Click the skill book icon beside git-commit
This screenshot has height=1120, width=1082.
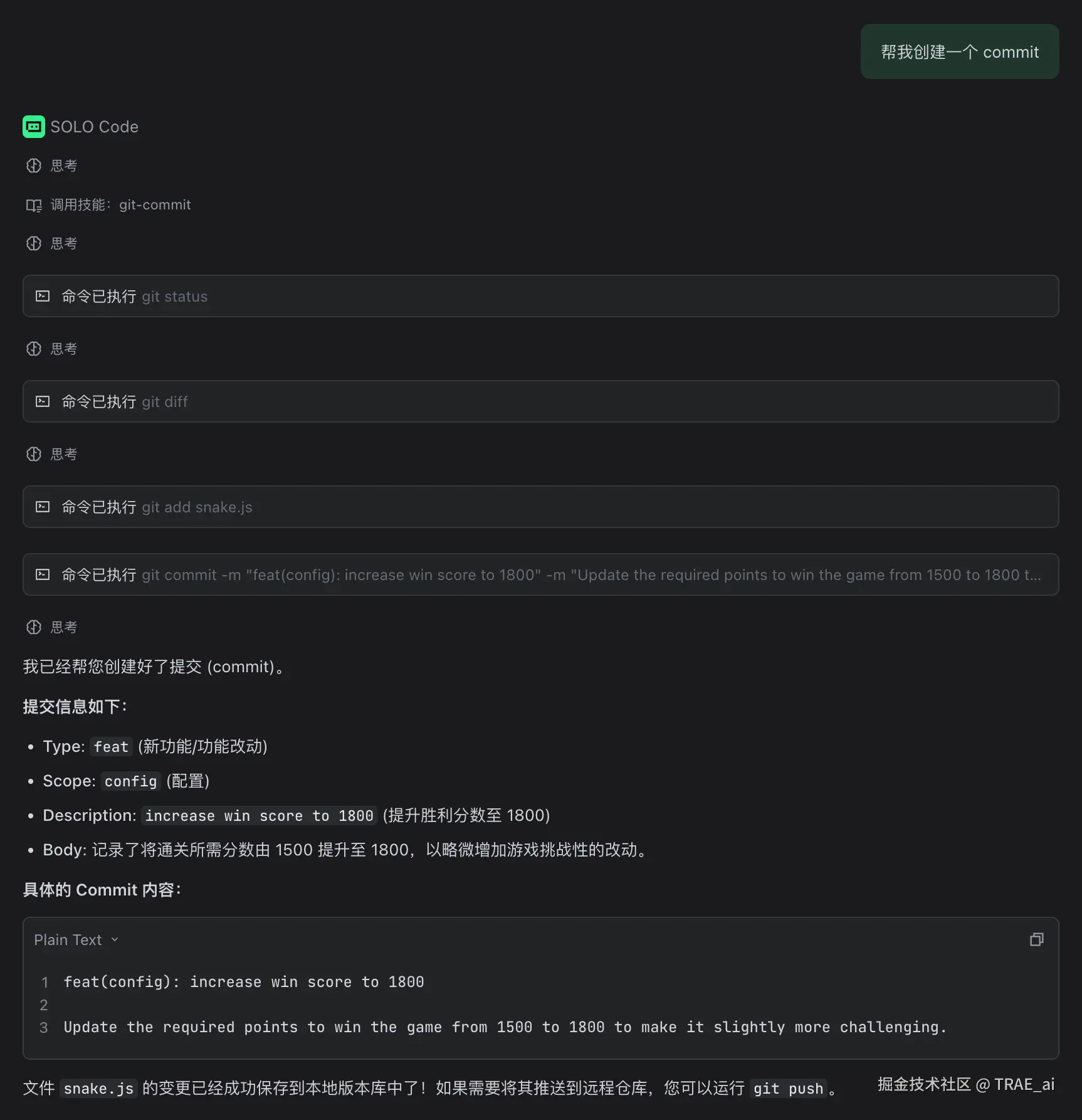[34, 205]
